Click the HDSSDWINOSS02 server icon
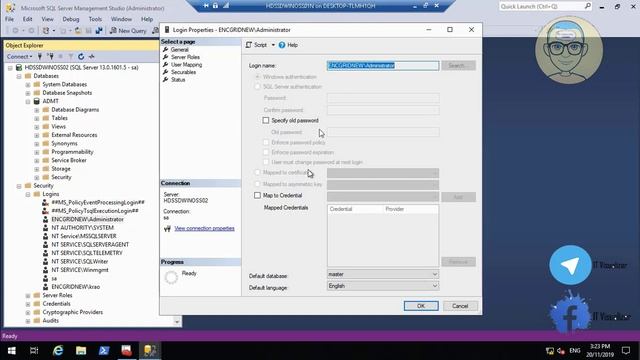 coord(19,67)
